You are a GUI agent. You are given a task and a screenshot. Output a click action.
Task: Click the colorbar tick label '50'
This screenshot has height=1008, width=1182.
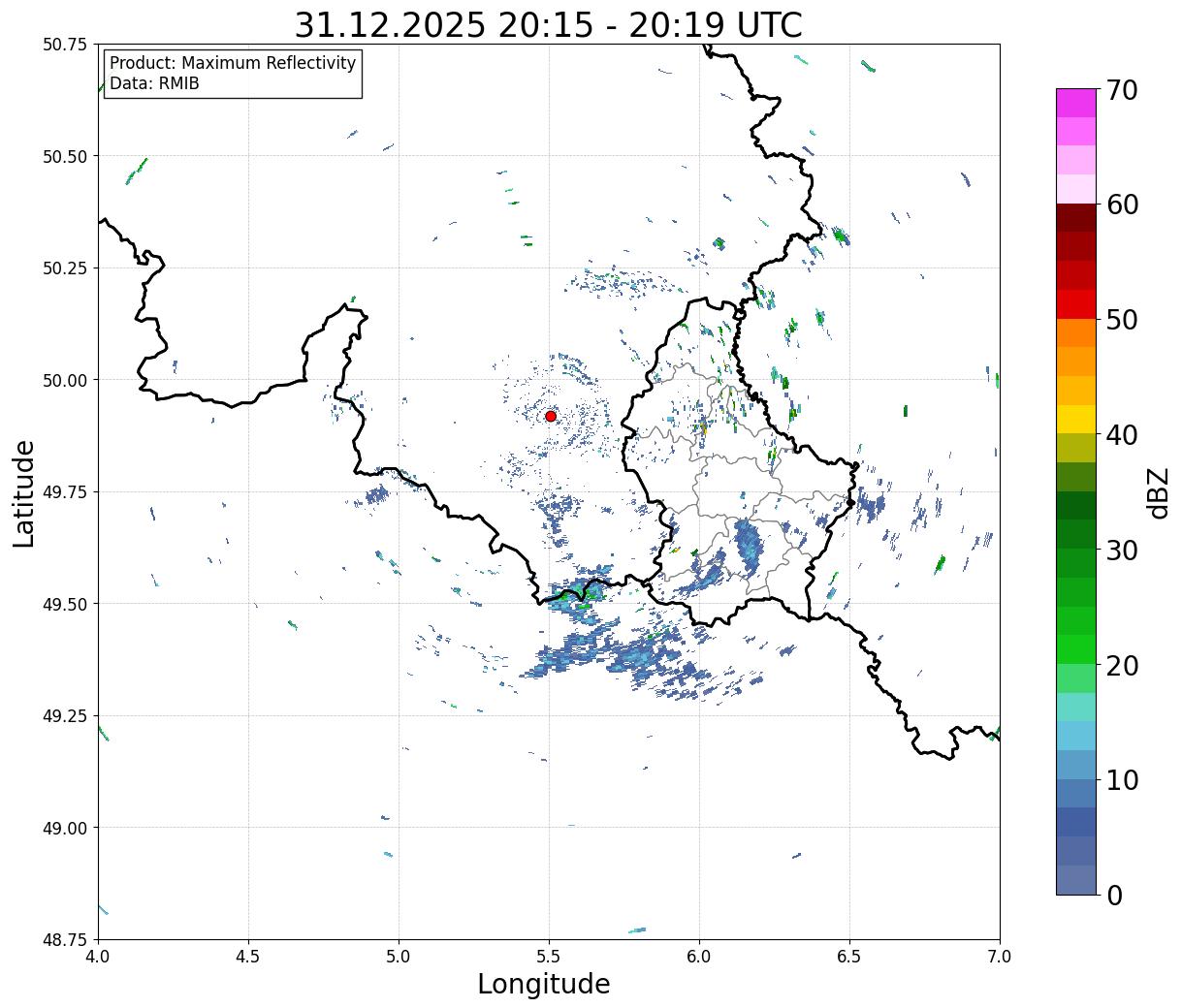1121,320
